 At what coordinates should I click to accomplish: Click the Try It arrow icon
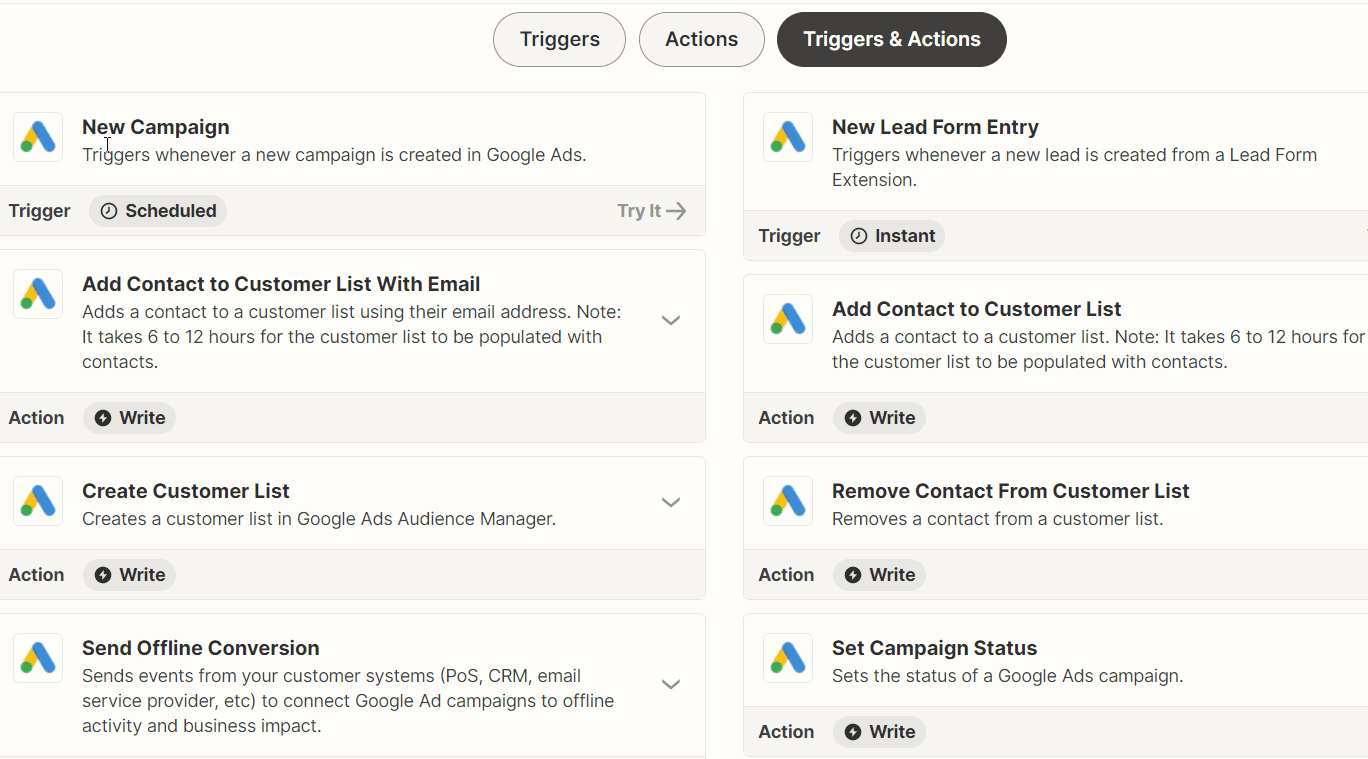pyautogui.click(x=677, y=211)
